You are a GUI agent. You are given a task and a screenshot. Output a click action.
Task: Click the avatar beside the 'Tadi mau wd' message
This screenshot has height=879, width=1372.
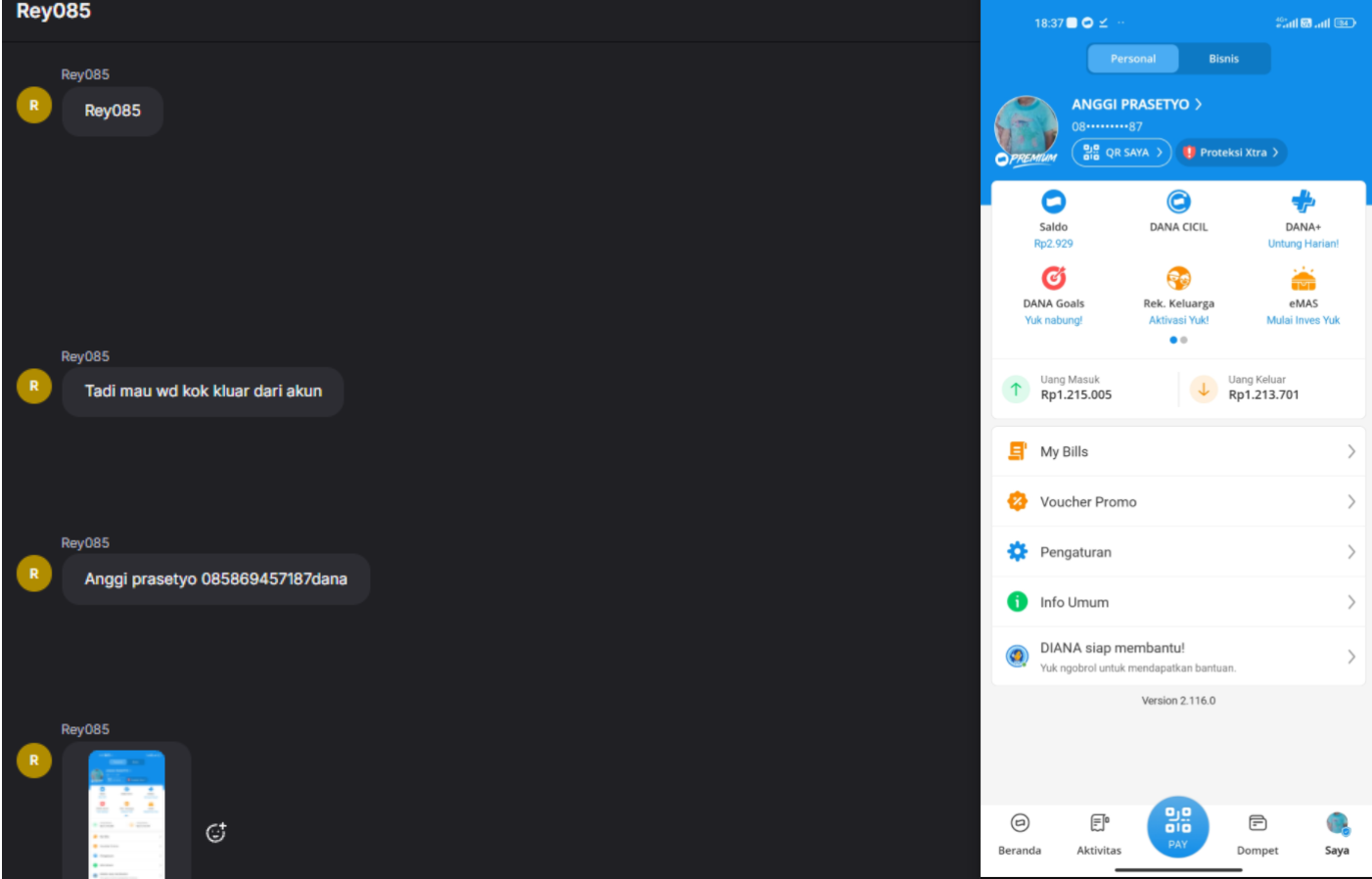click(34, 387)
